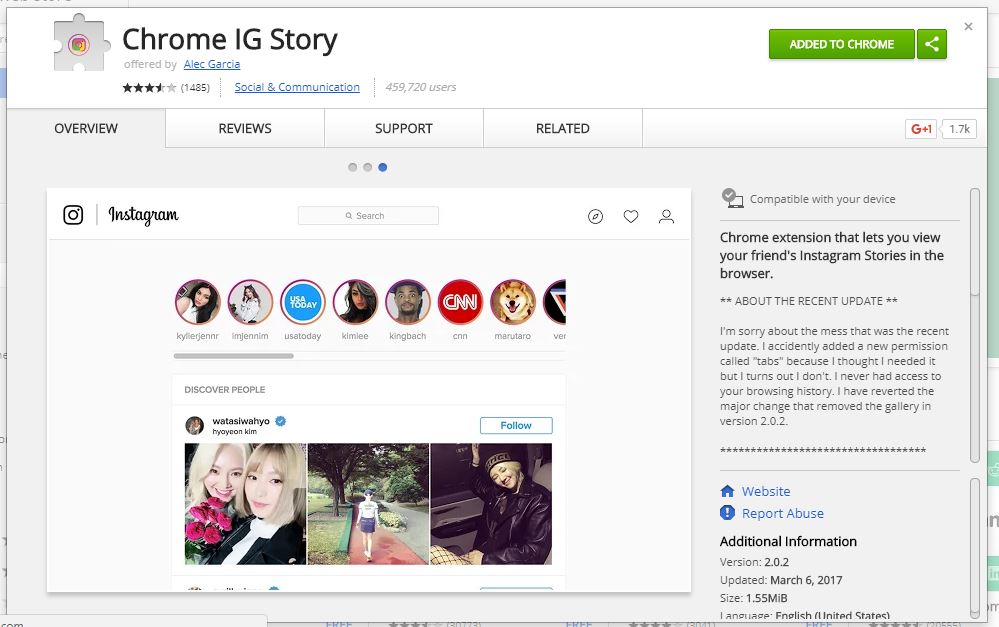Click the green share icon button
Screen dimensions: 999x627
pyautogui.click(x=931, y=44)
